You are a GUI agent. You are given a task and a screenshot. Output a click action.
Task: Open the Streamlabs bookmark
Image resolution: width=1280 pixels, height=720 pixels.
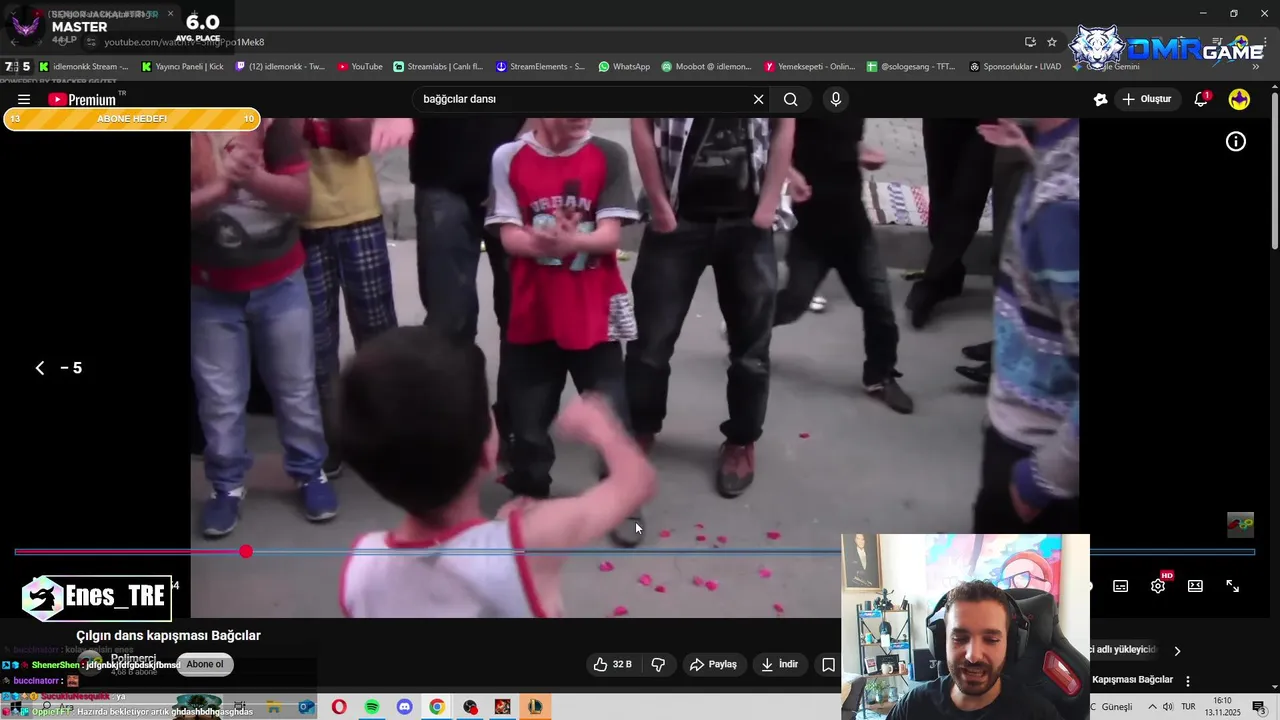pyautogui.click(x=438, y=67)
